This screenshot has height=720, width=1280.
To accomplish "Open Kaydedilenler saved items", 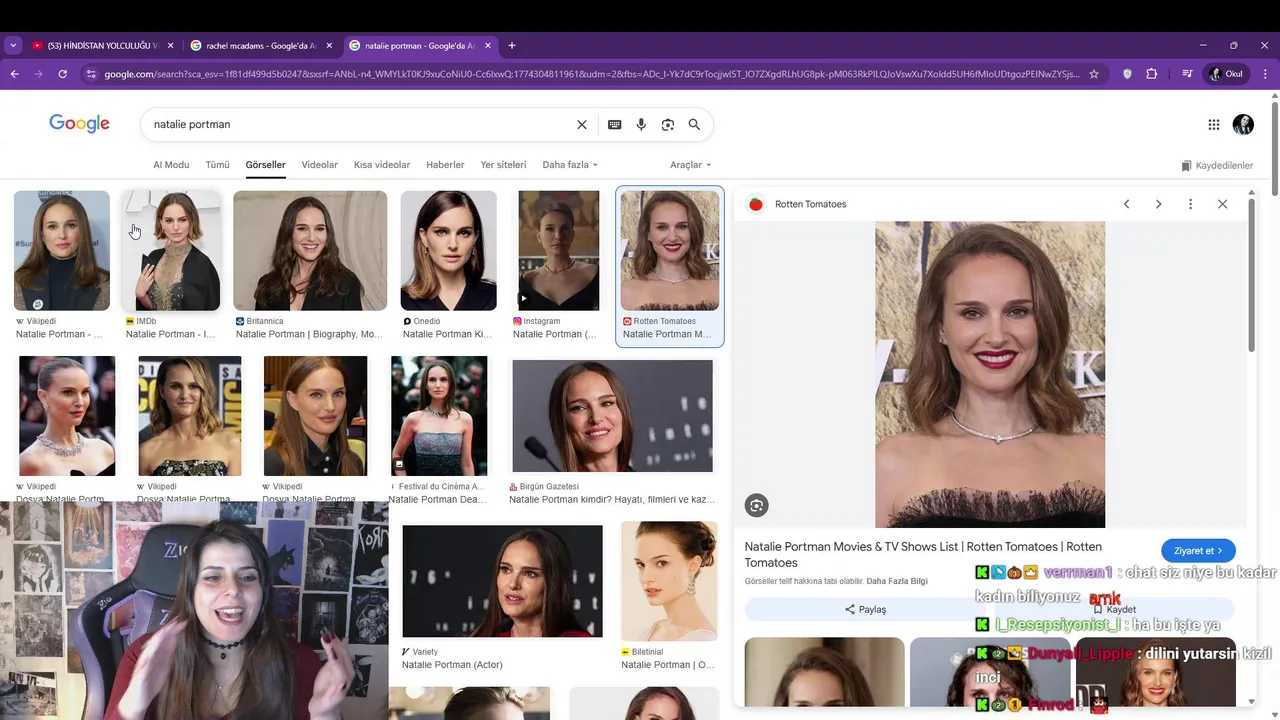I will [1217, 166].
